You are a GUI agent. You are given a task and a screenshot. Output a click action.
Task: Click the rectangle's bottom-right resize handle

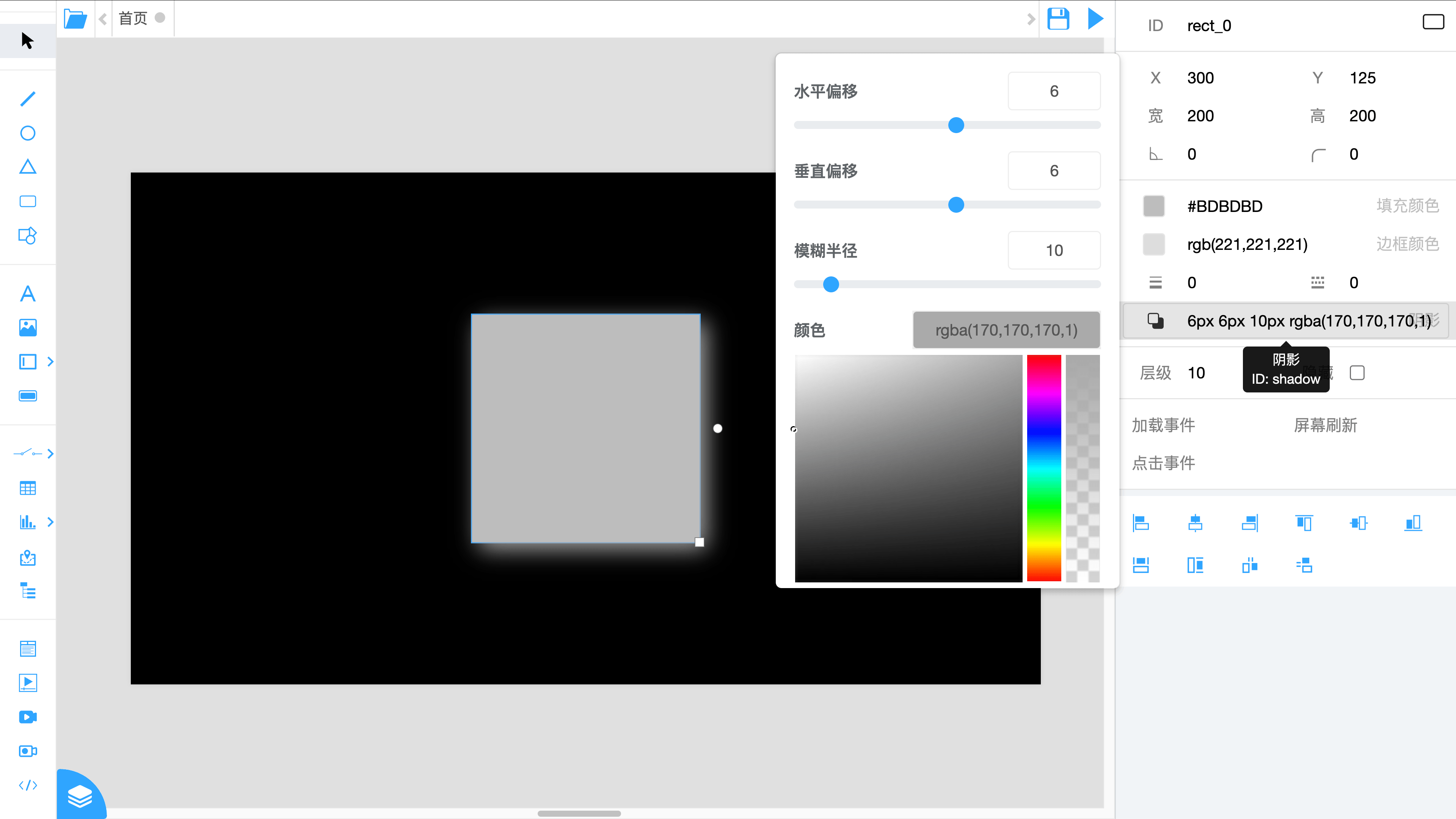point(699,542)
